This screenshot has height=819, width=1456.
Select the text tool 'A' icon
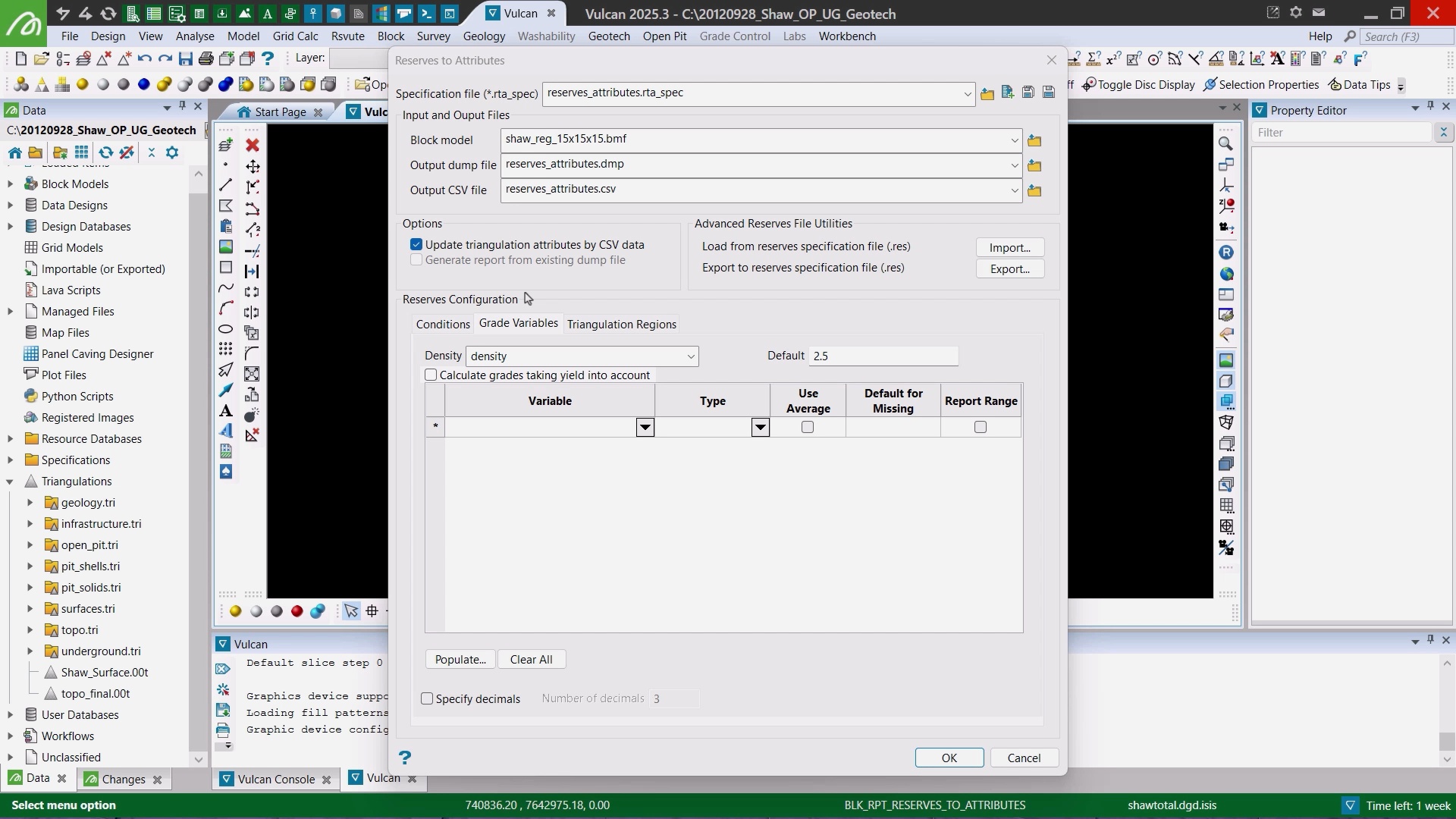226,410
